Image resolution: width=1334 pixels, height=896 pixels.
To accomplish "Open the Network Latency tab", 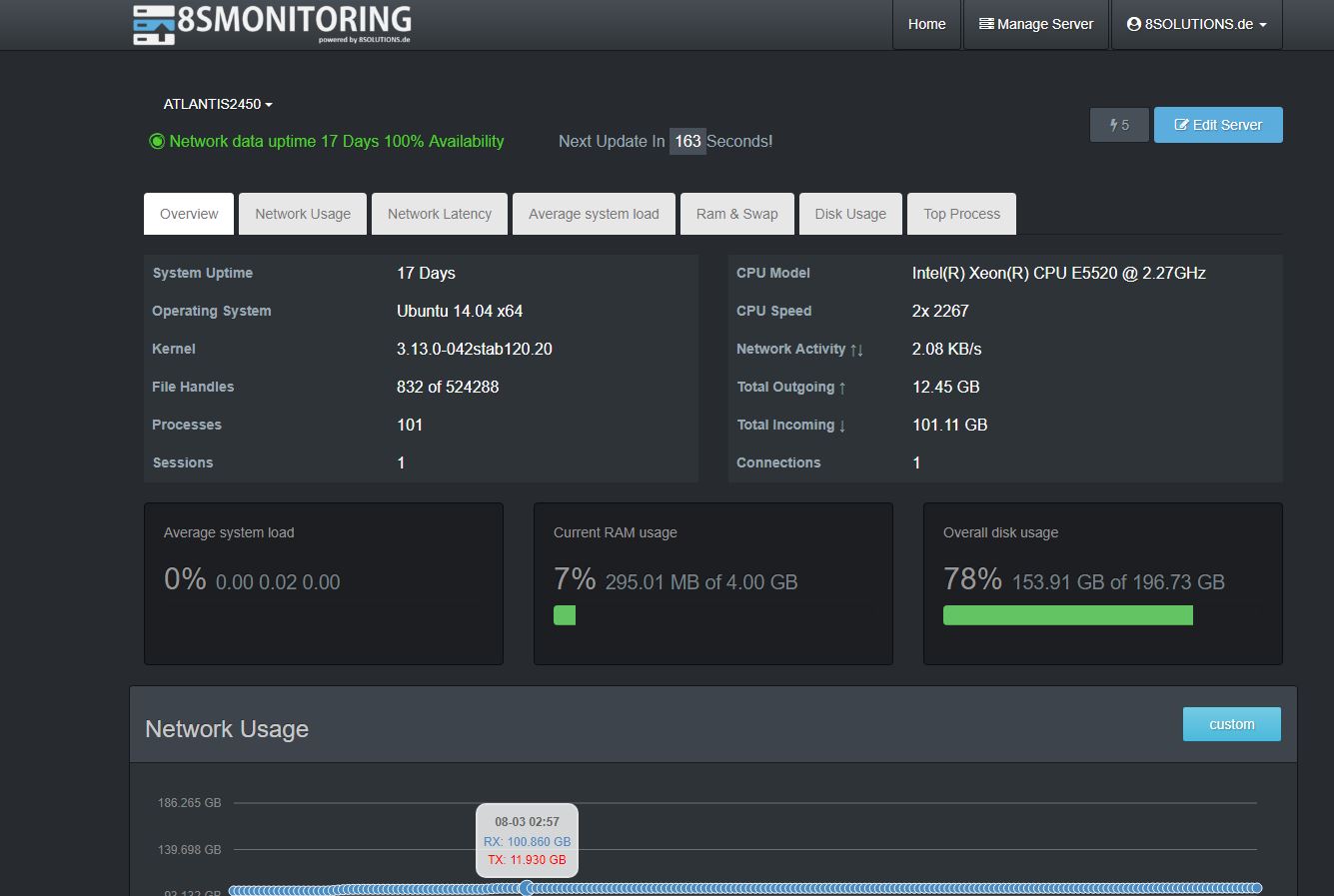I will coord(440,214).
